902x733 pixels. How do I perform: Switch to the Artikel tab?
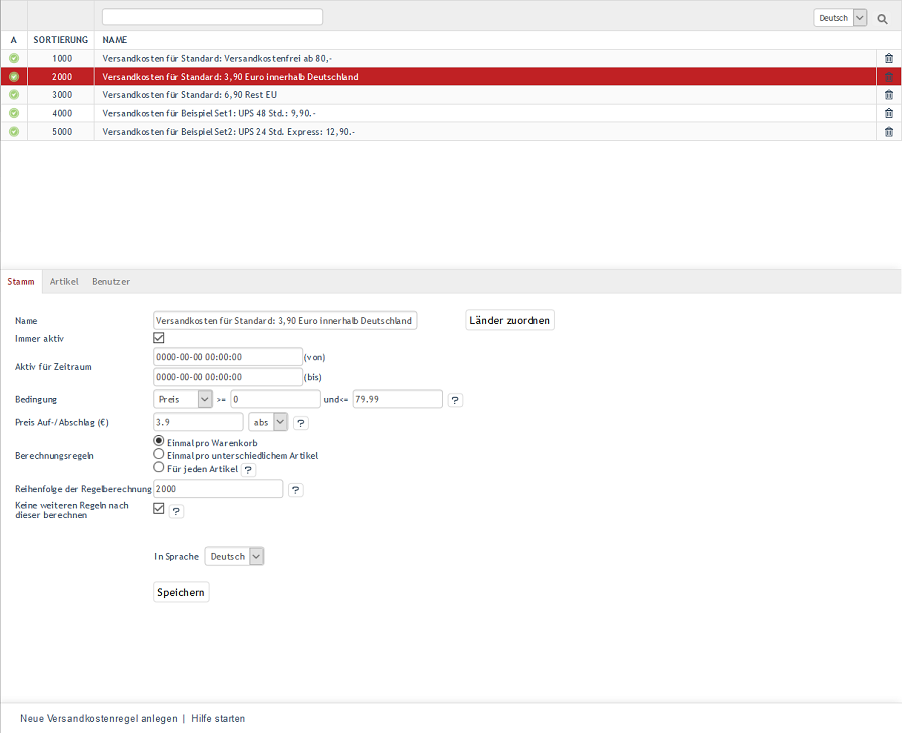click(x=64, y=282)
